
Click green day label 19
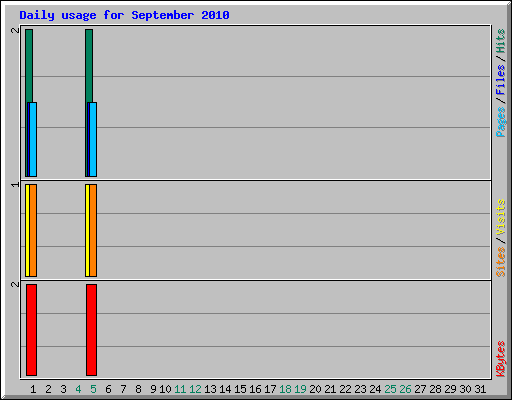pos(300,389)
